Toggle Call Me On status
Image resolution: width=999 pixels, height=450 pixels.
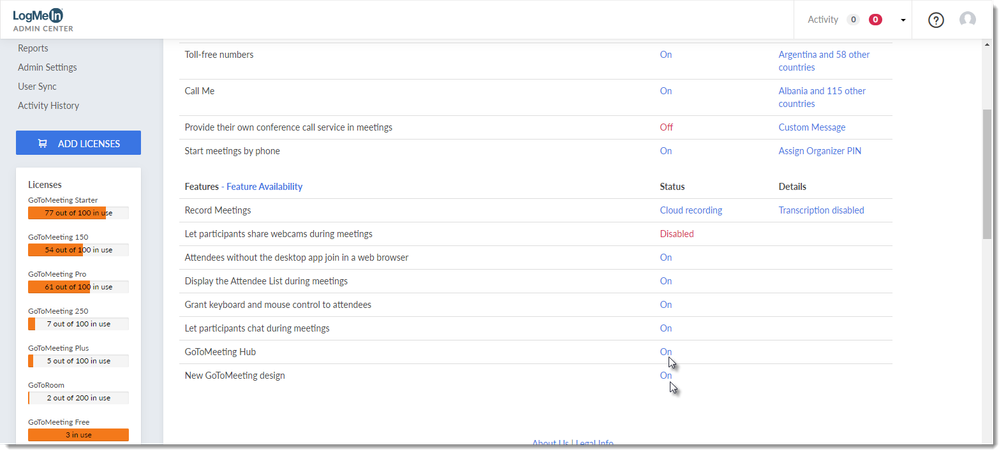(666, 91)
